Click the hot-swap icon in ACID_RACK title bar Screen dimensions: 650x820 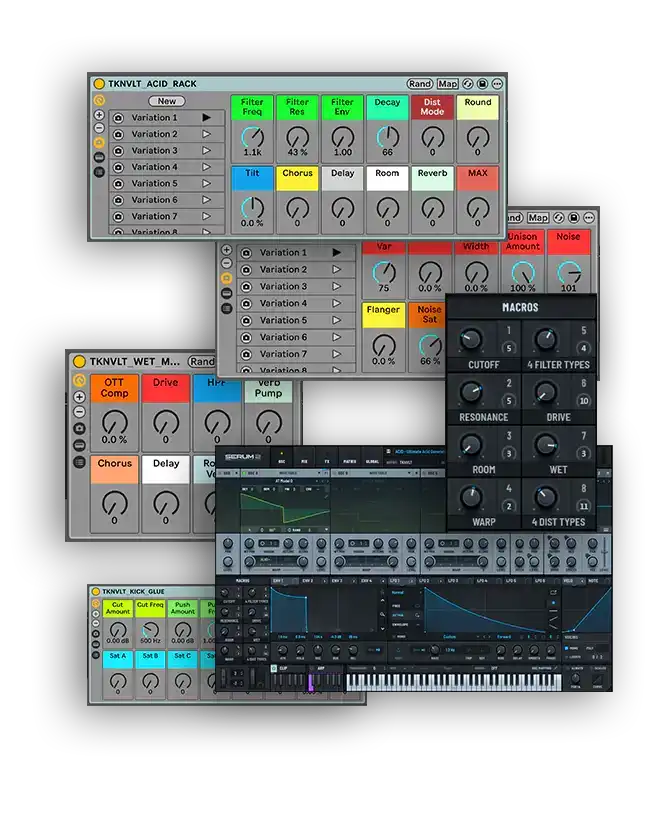click(x=467, y=84)
